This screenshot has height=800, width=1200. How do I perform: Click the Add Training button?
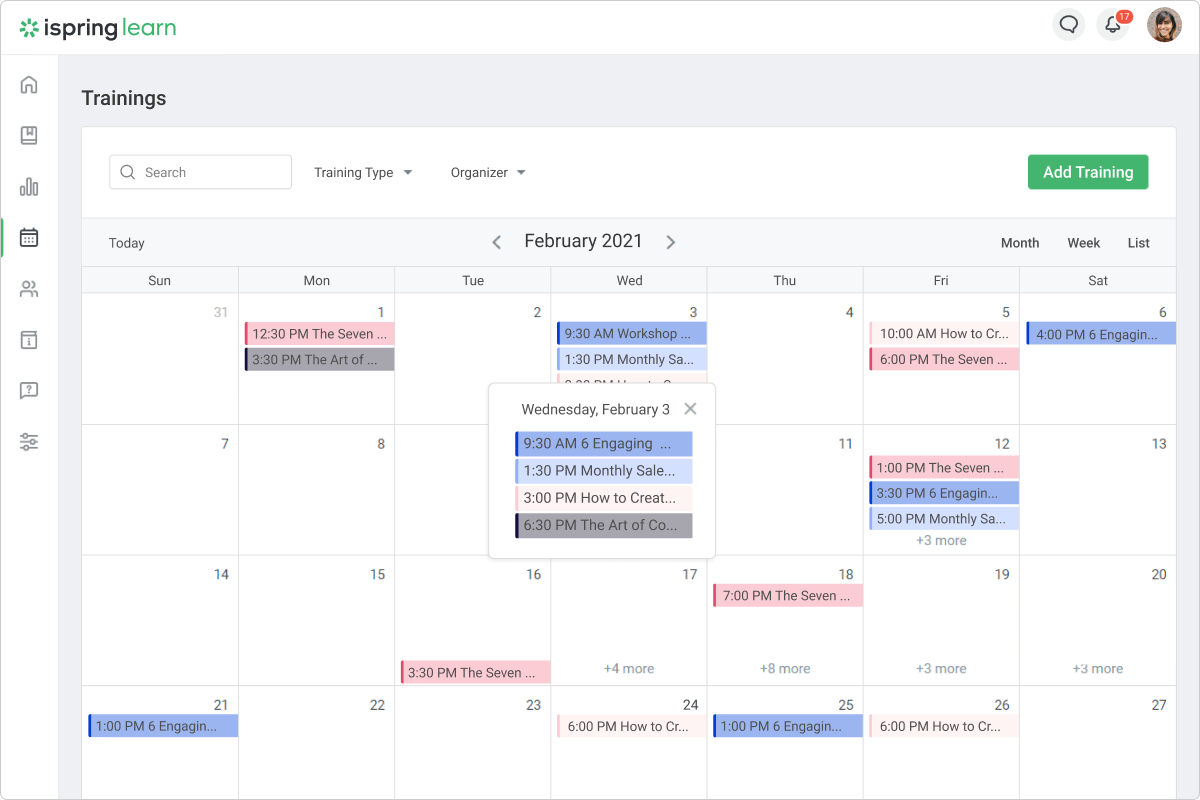1088,172
